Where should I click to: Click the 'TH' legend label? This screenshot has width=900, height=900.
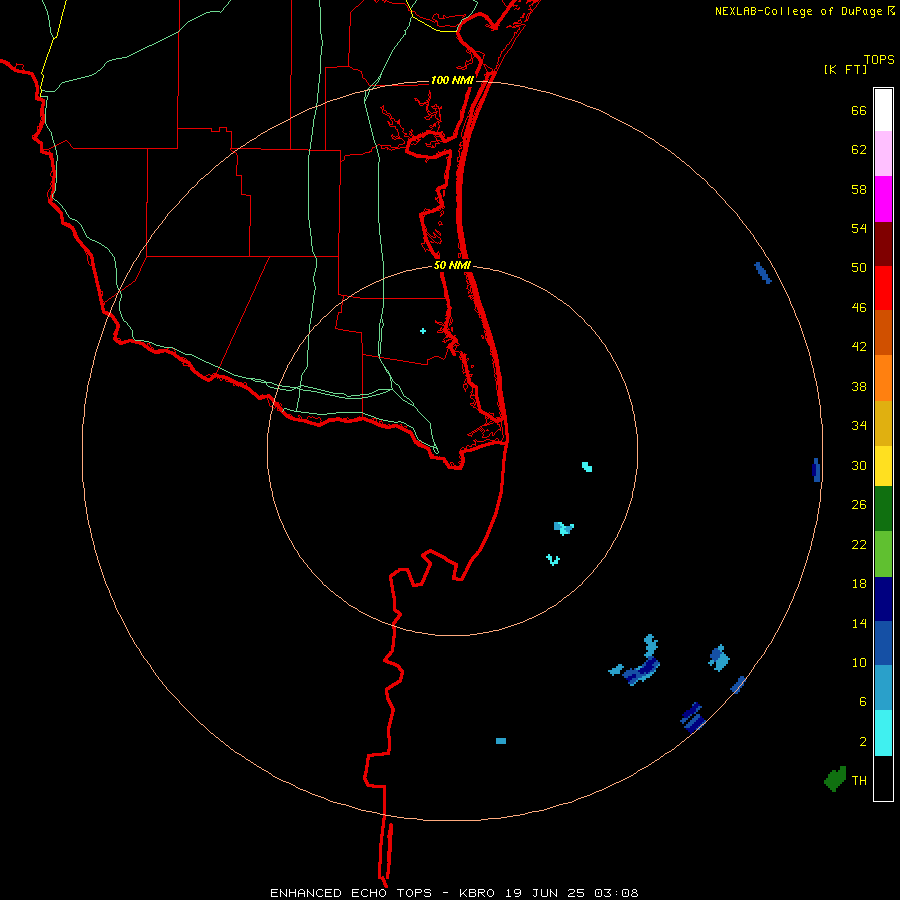coord(859,780)
